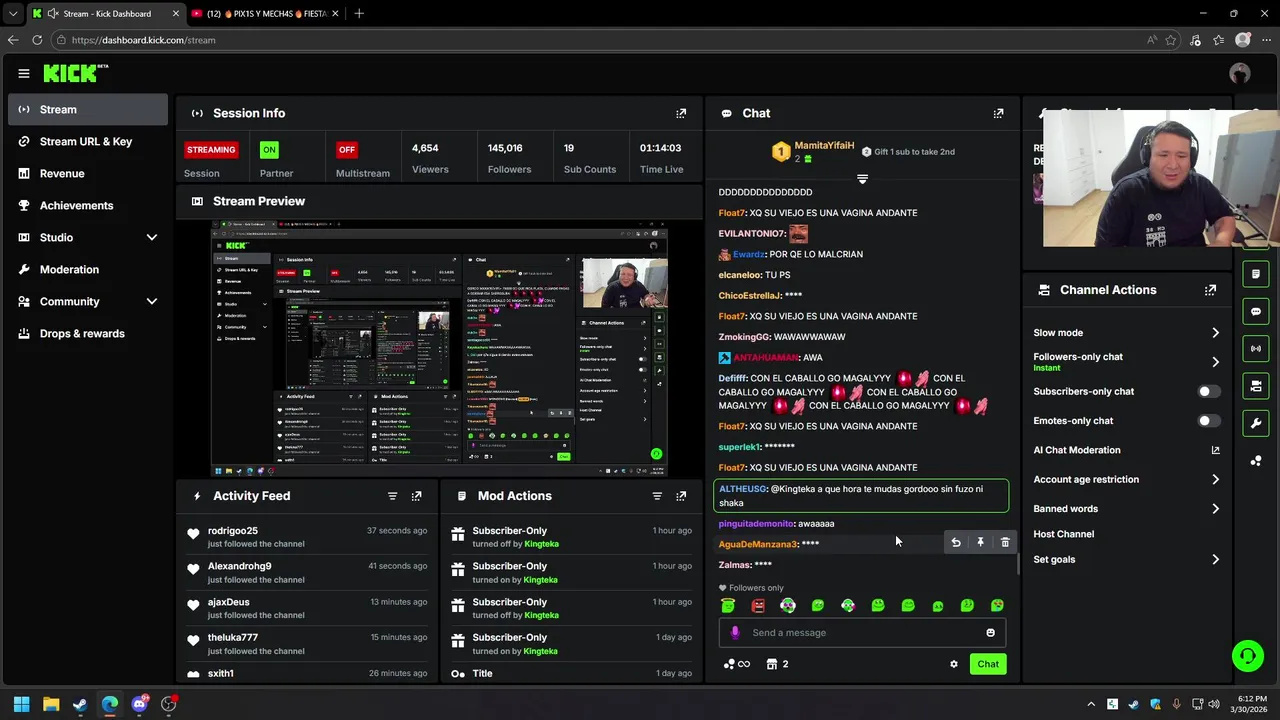Click the browser address bar URL

[x=143, y=40]
